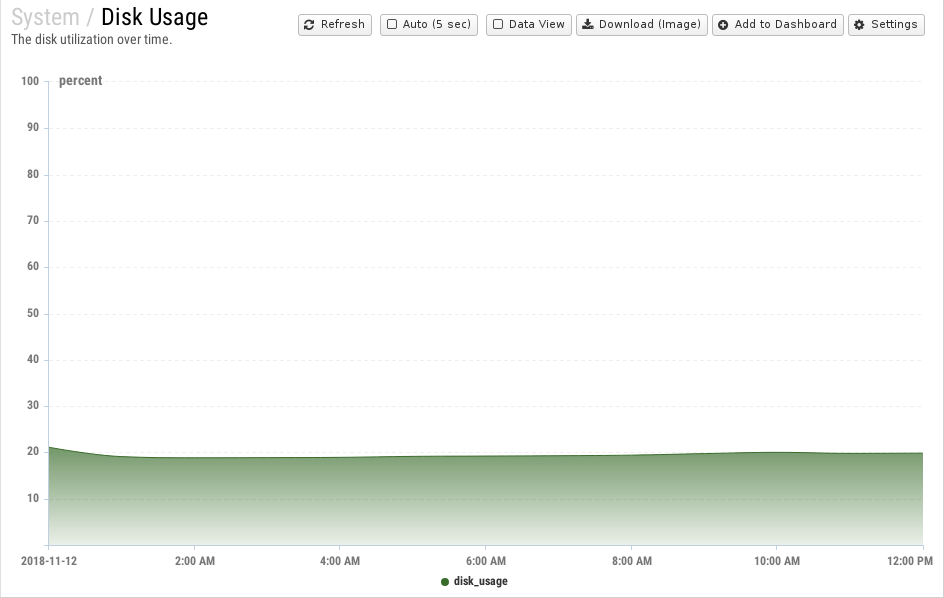Click the System breadcrumb link
The height and width of the screenshot is (598, 944).
coord(45,17)
